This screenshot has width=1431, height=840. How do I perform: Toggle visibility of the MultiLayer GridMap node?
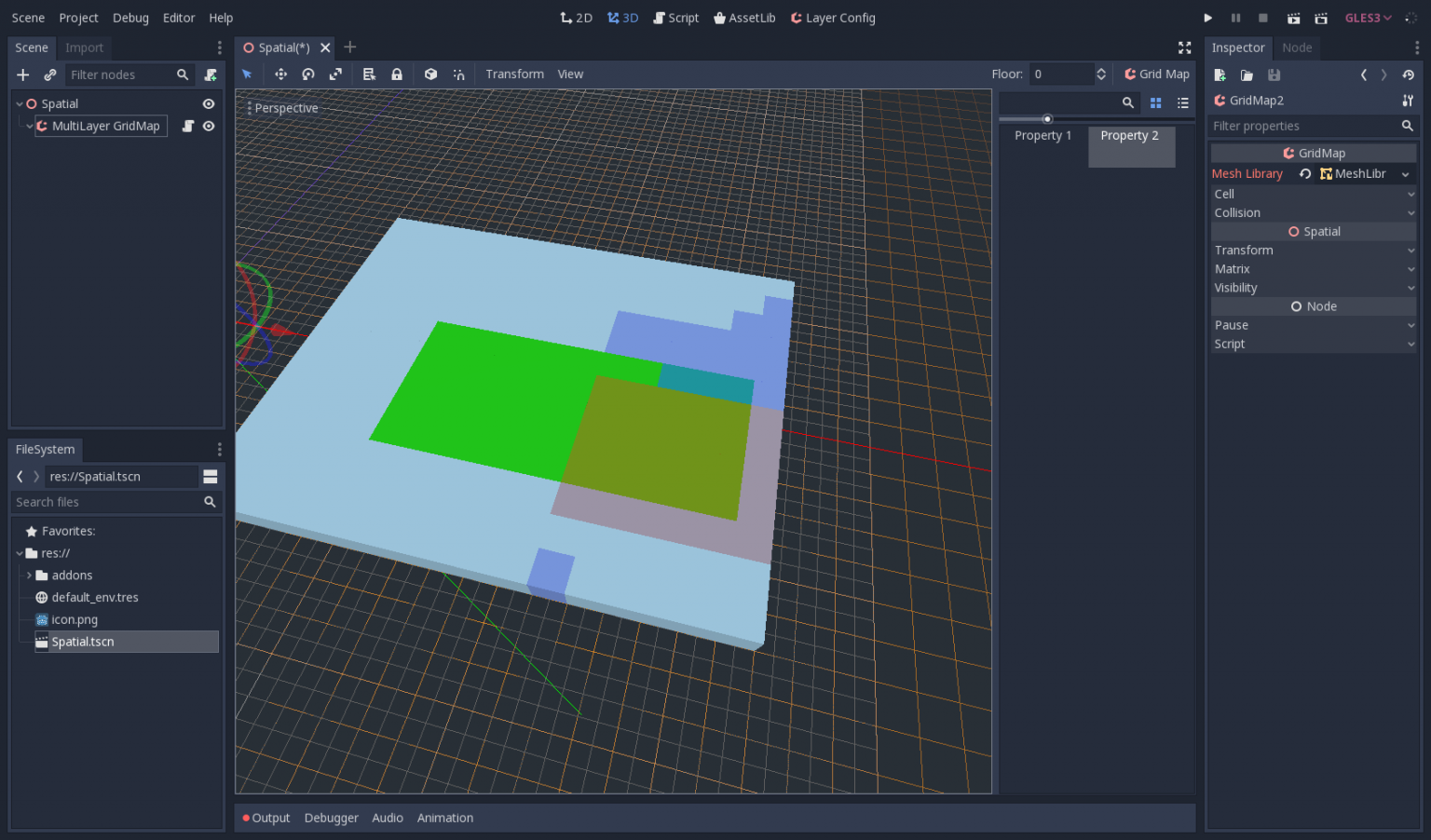(x=209, y=126)
